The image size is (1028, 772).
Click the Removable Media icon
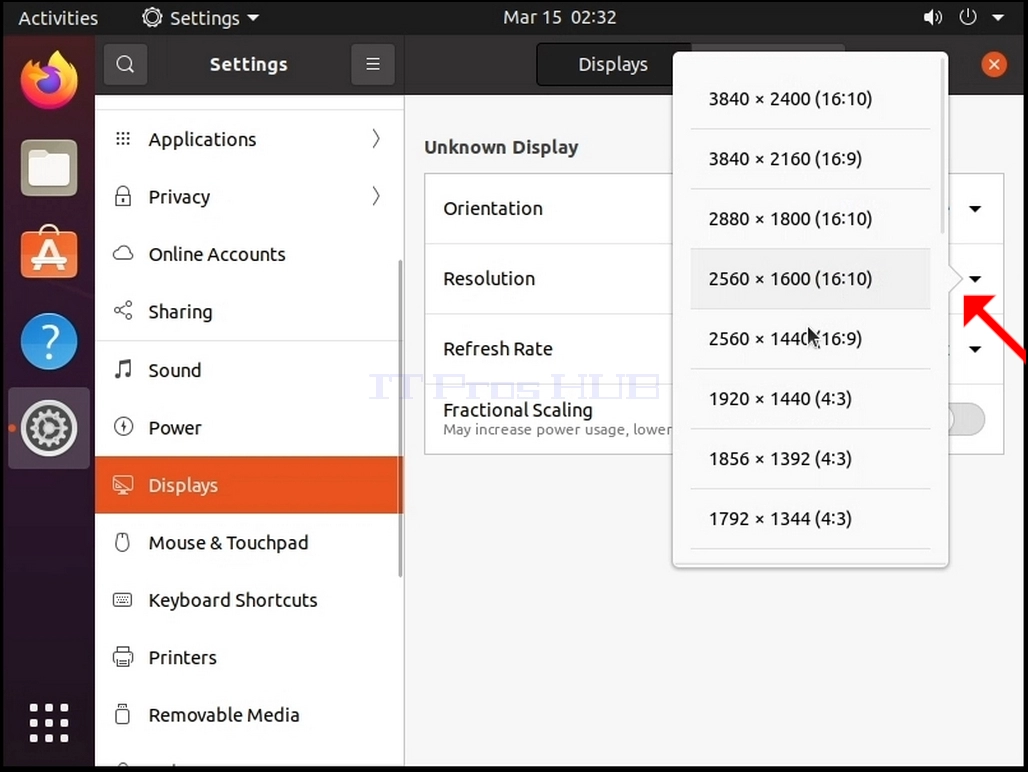pyautogui.click(x=123, y=714)
